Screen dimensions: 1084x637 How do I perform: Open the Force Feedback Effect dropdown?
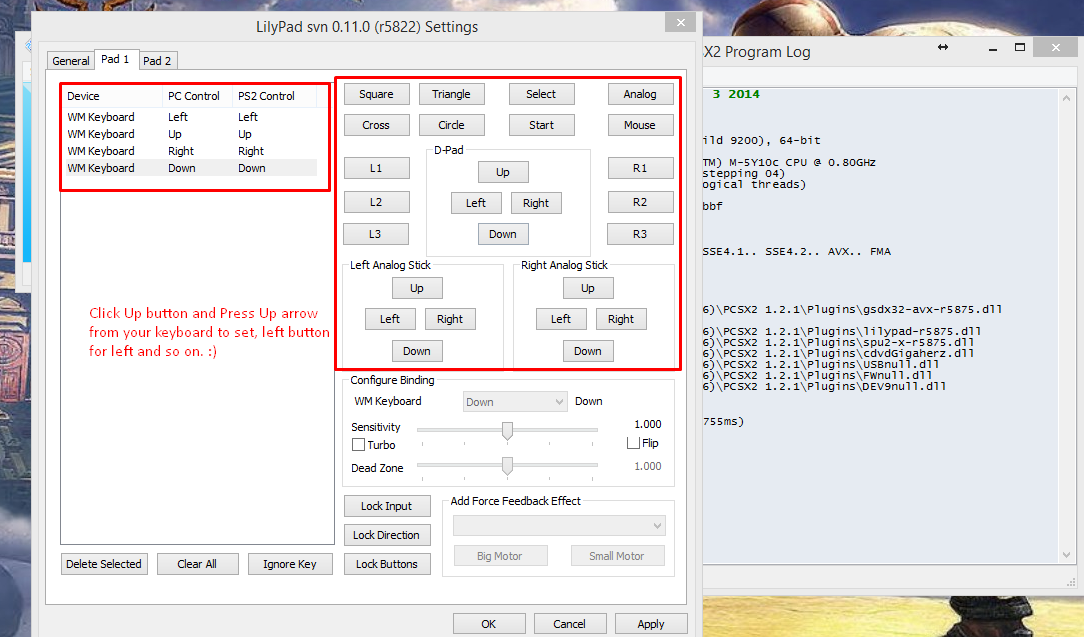(559, 526)
